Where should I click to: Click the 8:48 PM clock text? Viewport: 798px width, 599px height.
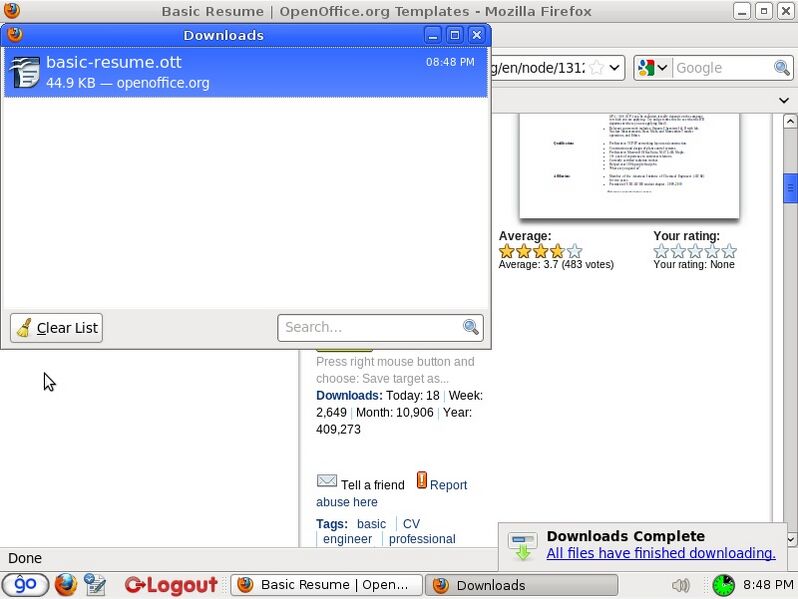pyautogui.click(x=768, y=585)
